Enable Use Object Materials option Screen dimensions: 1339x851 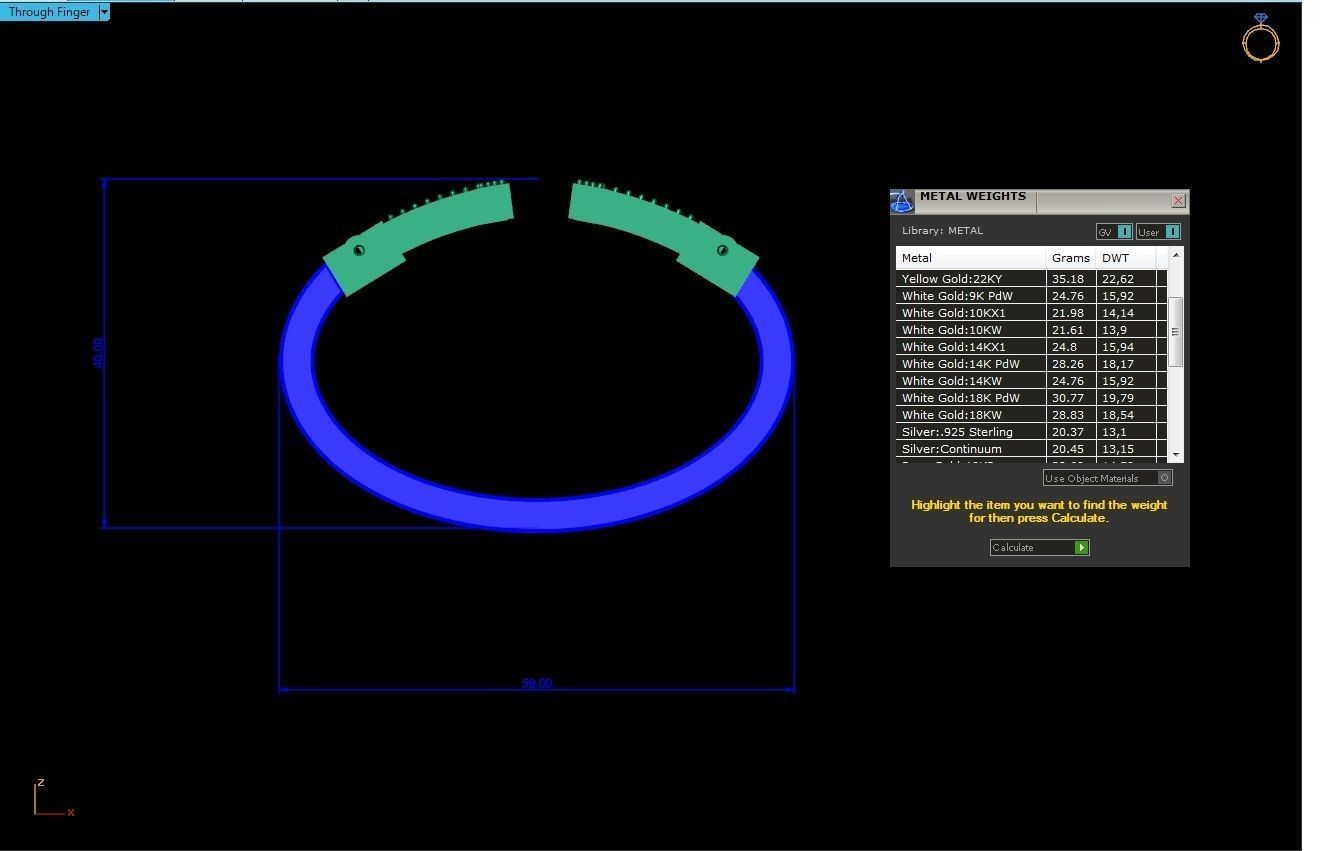click(x=1107, y=478)
